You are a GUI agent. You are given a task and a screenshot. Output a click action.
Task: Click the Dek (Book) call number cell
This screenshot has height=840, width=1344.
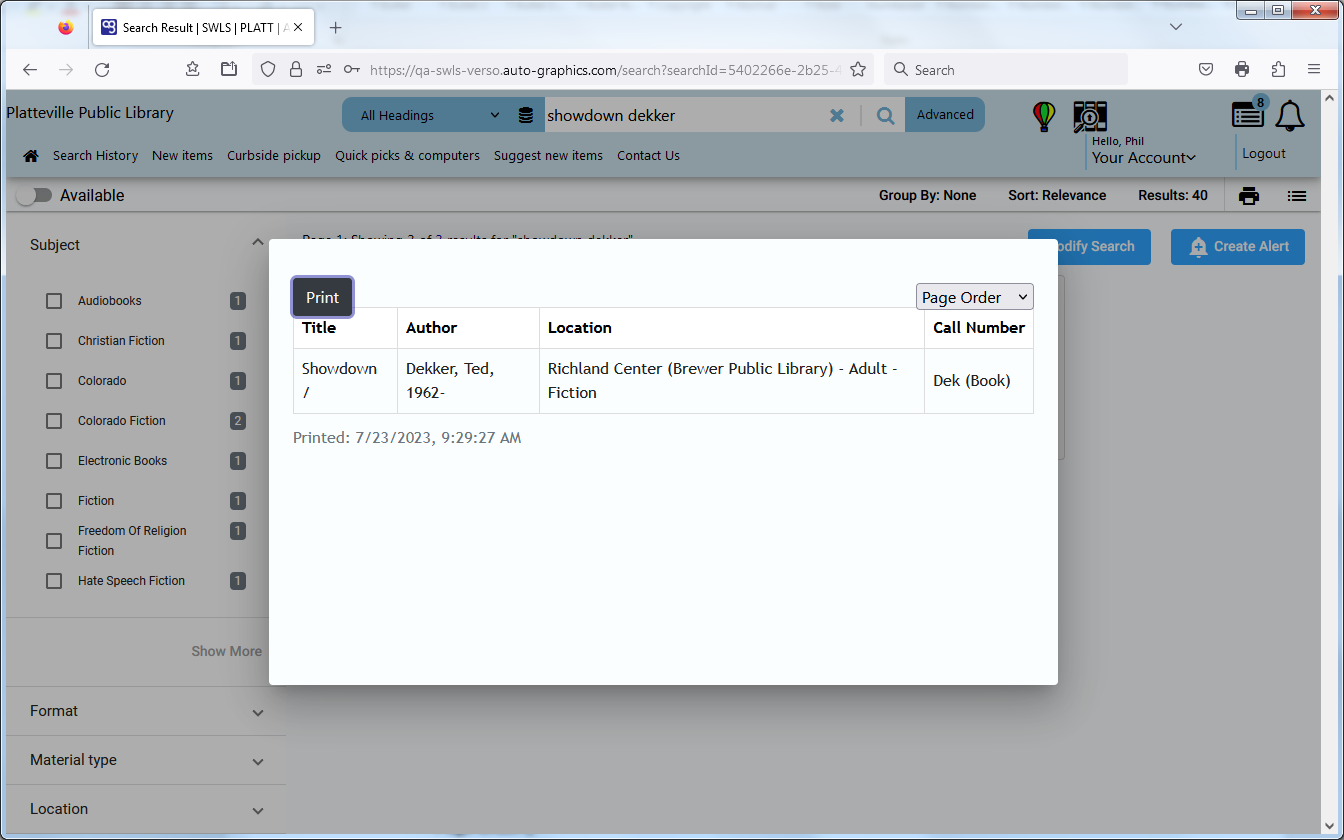(978, 380)
